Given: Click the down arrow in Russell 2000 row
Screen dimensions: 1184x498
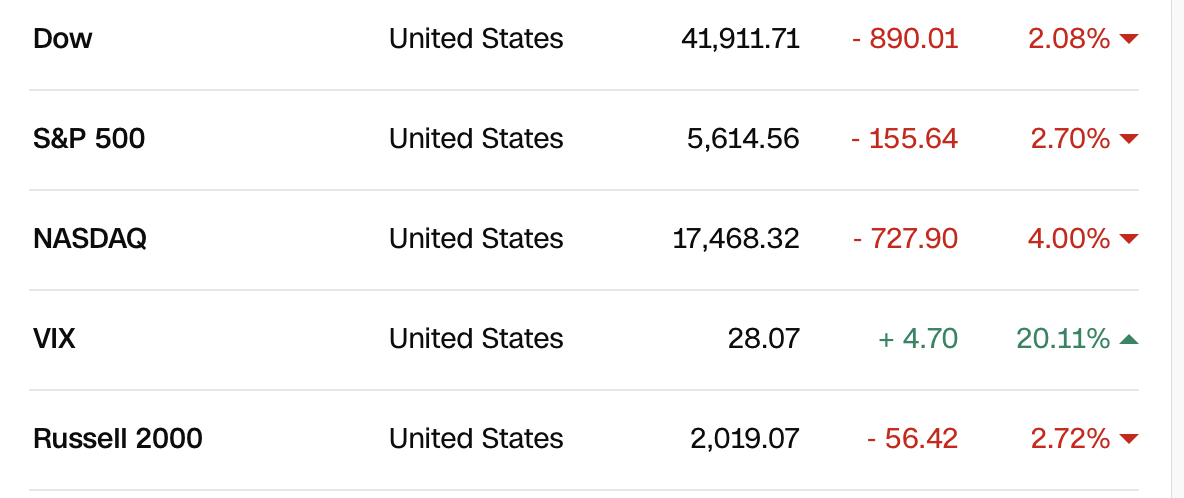Looking at the screenshot, I should coord(1129,439).
